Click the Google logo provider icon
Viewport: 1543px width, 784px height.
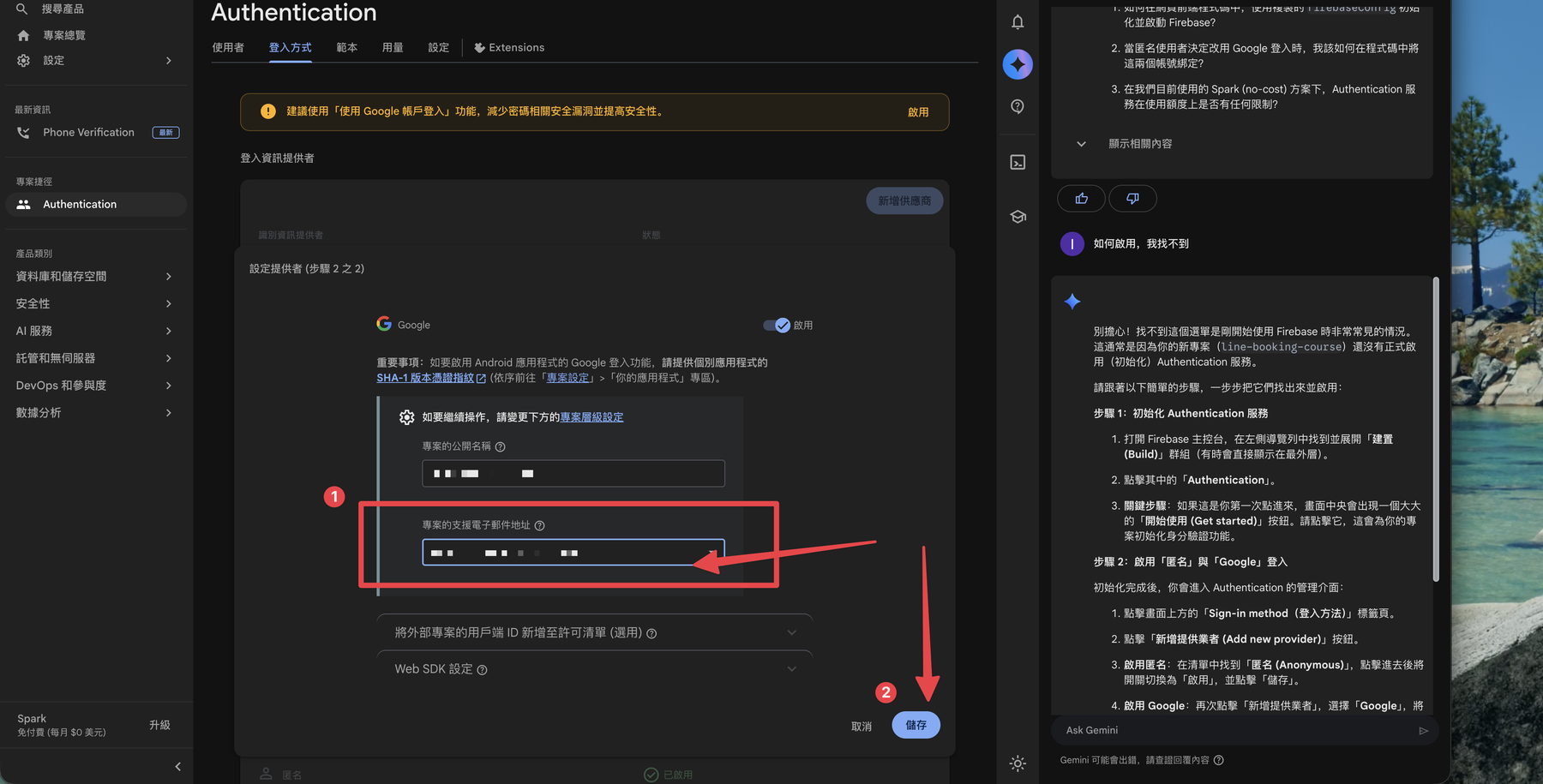(384, 324)
